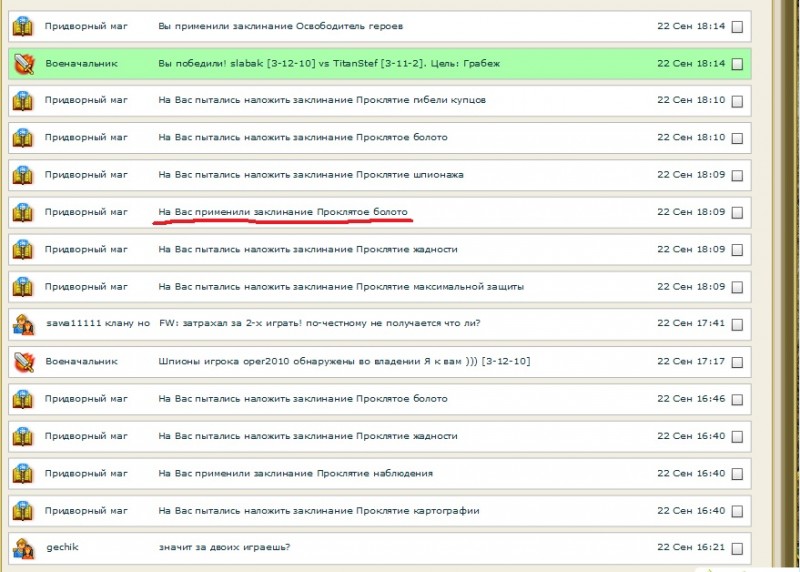Click the date '22 Сен 17:17' on the spies message

click(x=690, y=361)
